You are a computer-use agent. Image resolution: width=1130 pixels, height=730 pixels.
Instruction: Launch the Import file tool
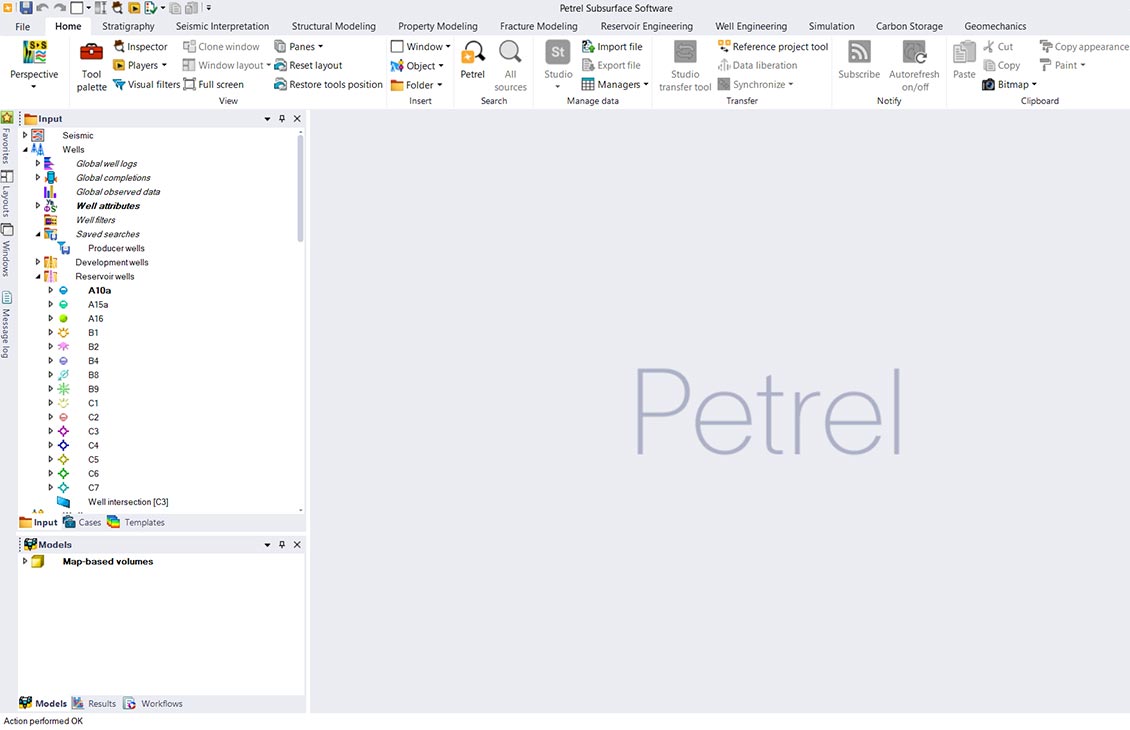pos(613,46)
